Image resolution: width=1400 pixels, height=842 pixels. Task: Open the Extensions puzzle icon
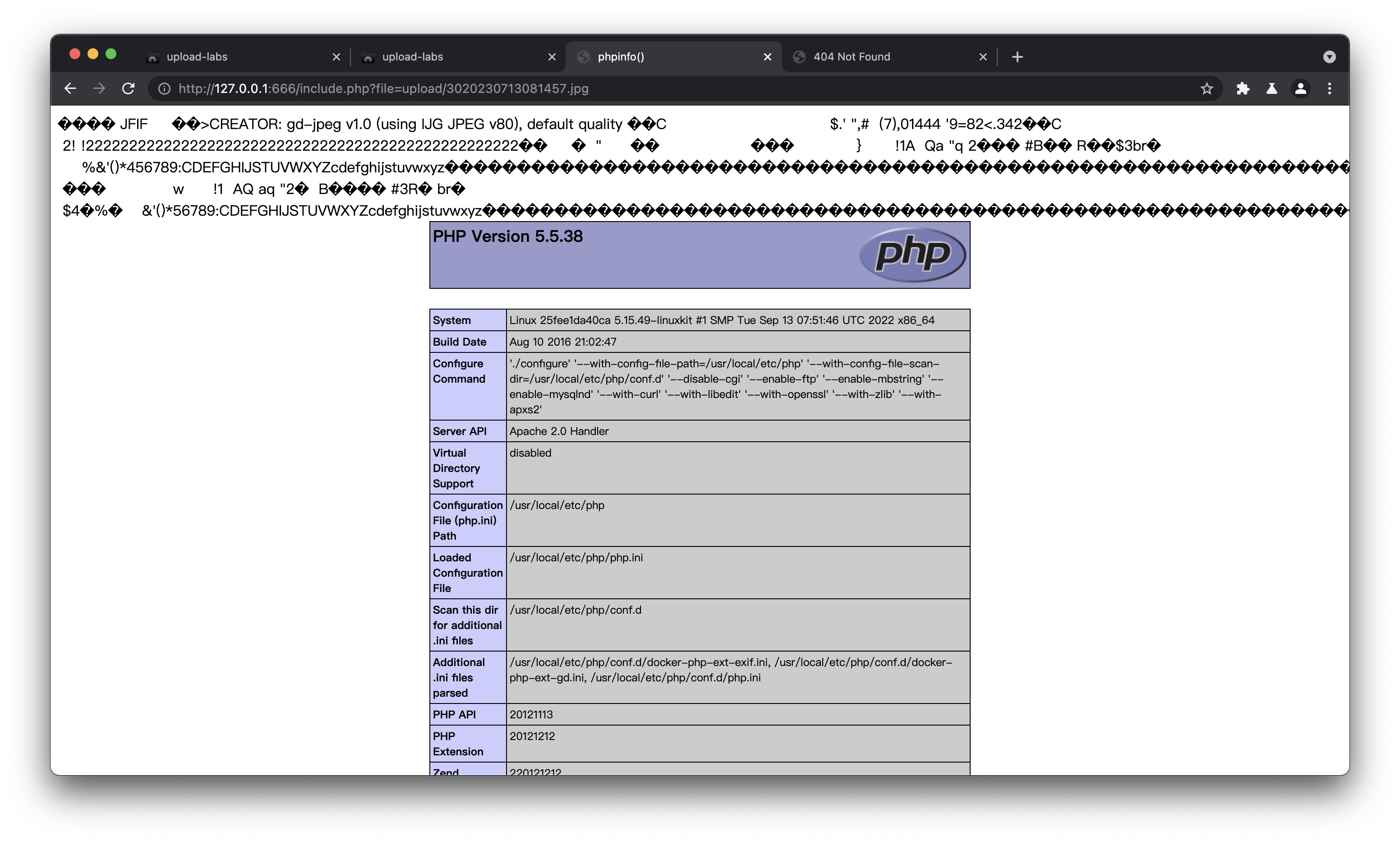1243,88
